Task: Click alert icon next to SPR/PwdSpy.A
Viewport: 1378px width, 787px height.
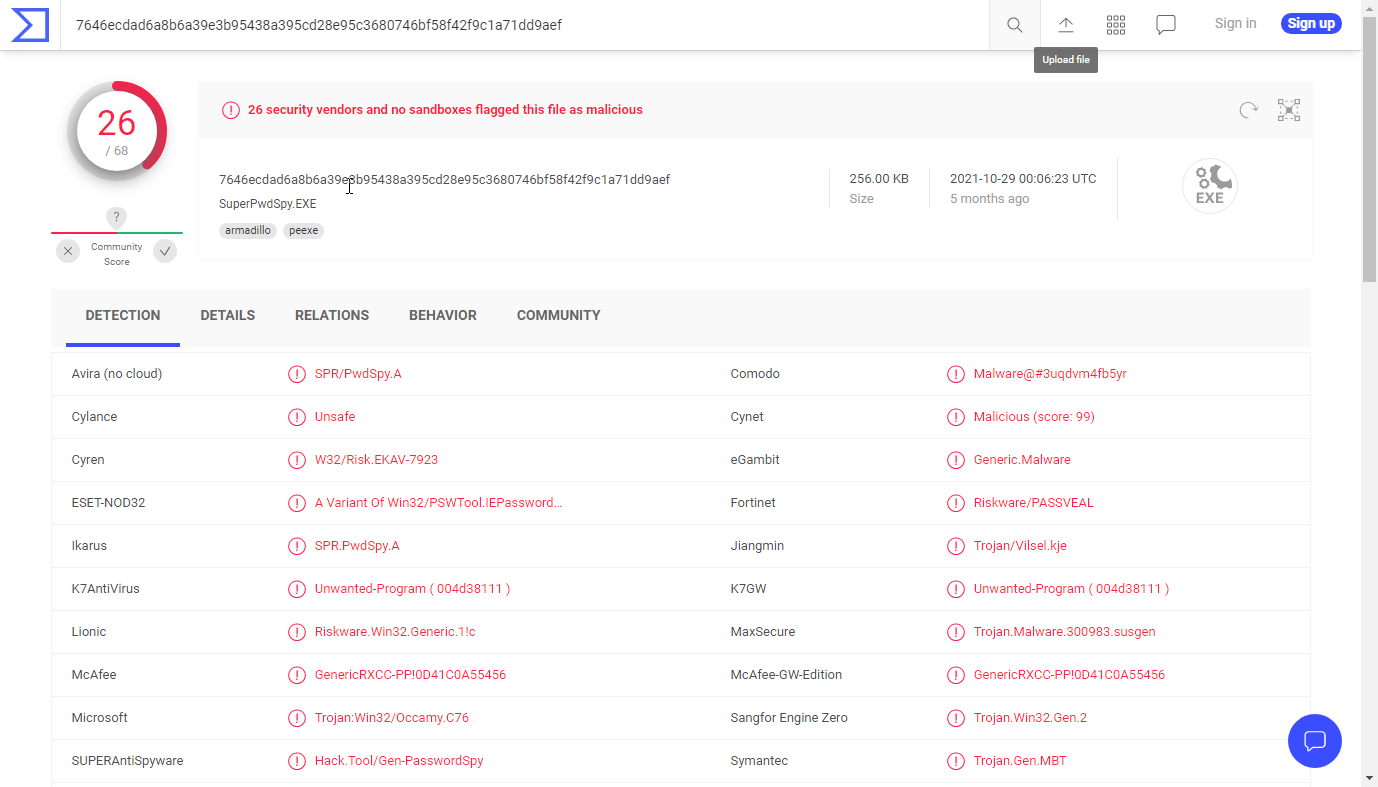Action: 297,374
